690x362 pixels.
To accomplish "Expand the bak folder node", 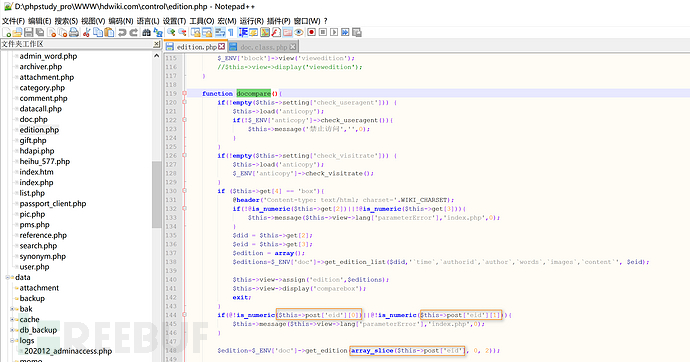I will point(12,309).
